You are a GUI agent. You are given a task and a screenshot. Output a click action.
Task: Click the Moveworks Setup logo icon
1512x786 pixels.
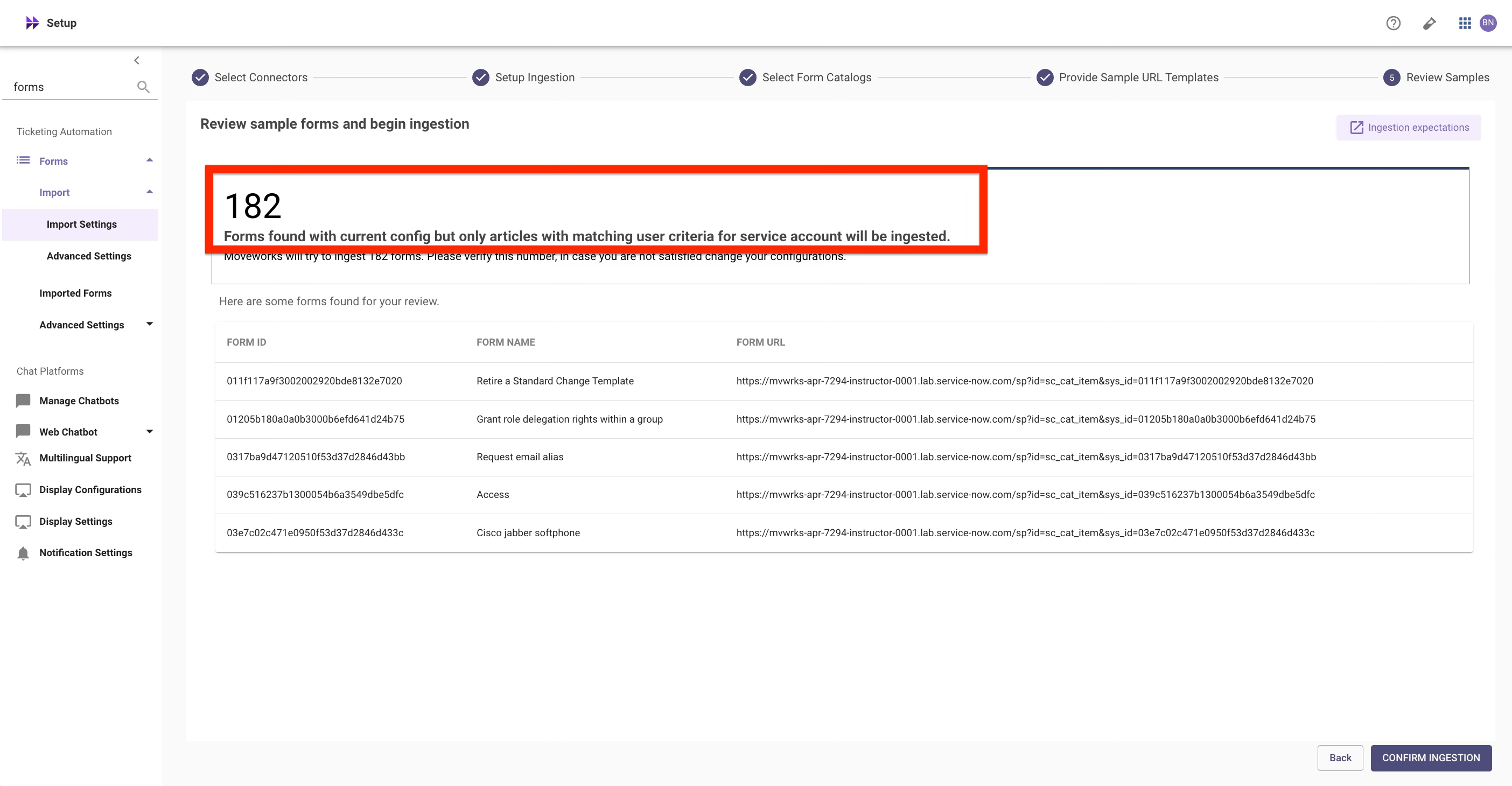32,23
